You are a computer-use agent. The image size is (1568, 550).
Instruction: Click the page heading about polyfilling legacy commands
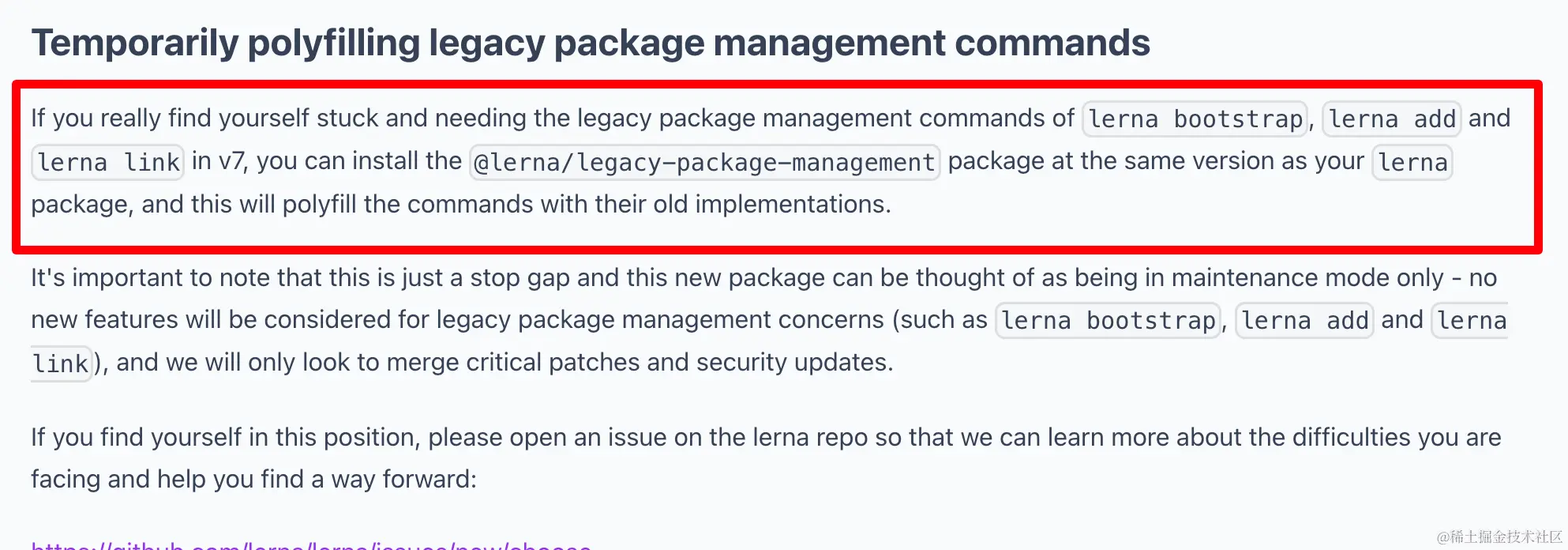click(x=591, y=43)
